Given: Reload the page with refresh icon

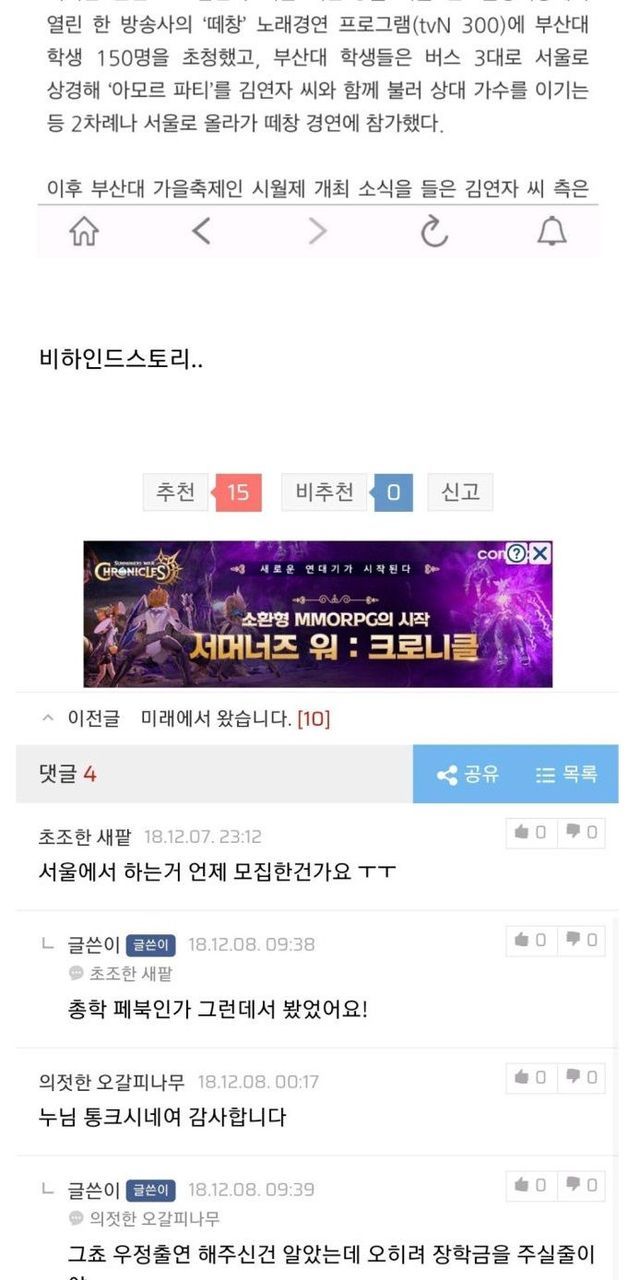Looking at the screenshot, I should (x=434, y=232).
